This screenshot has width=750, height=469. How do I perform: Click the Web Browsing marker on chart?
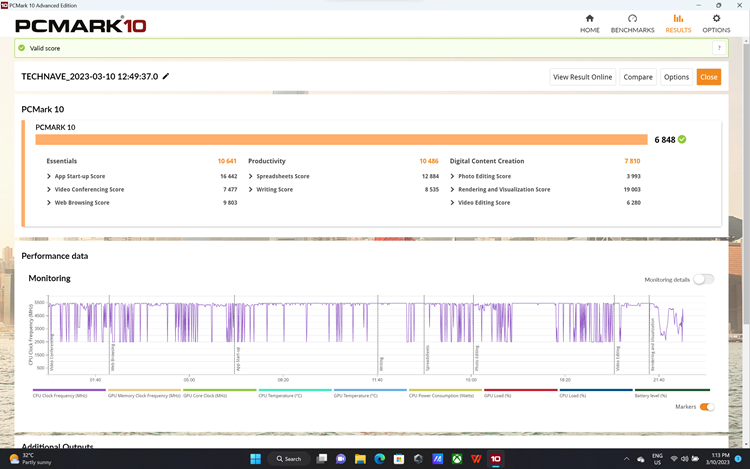coord(113,358)
